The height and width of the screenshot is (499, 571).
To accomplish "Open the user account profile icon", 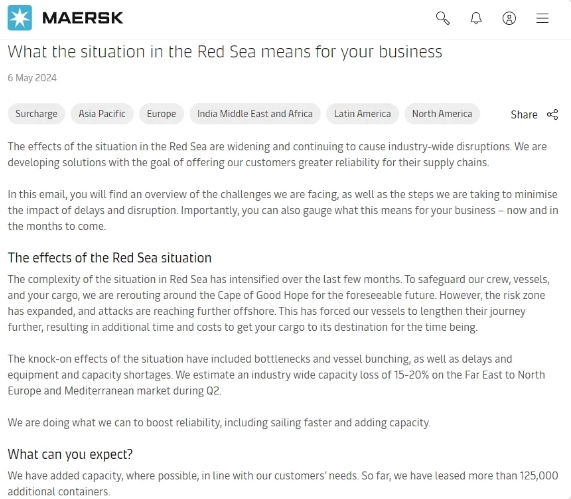I will pos(509,18).
